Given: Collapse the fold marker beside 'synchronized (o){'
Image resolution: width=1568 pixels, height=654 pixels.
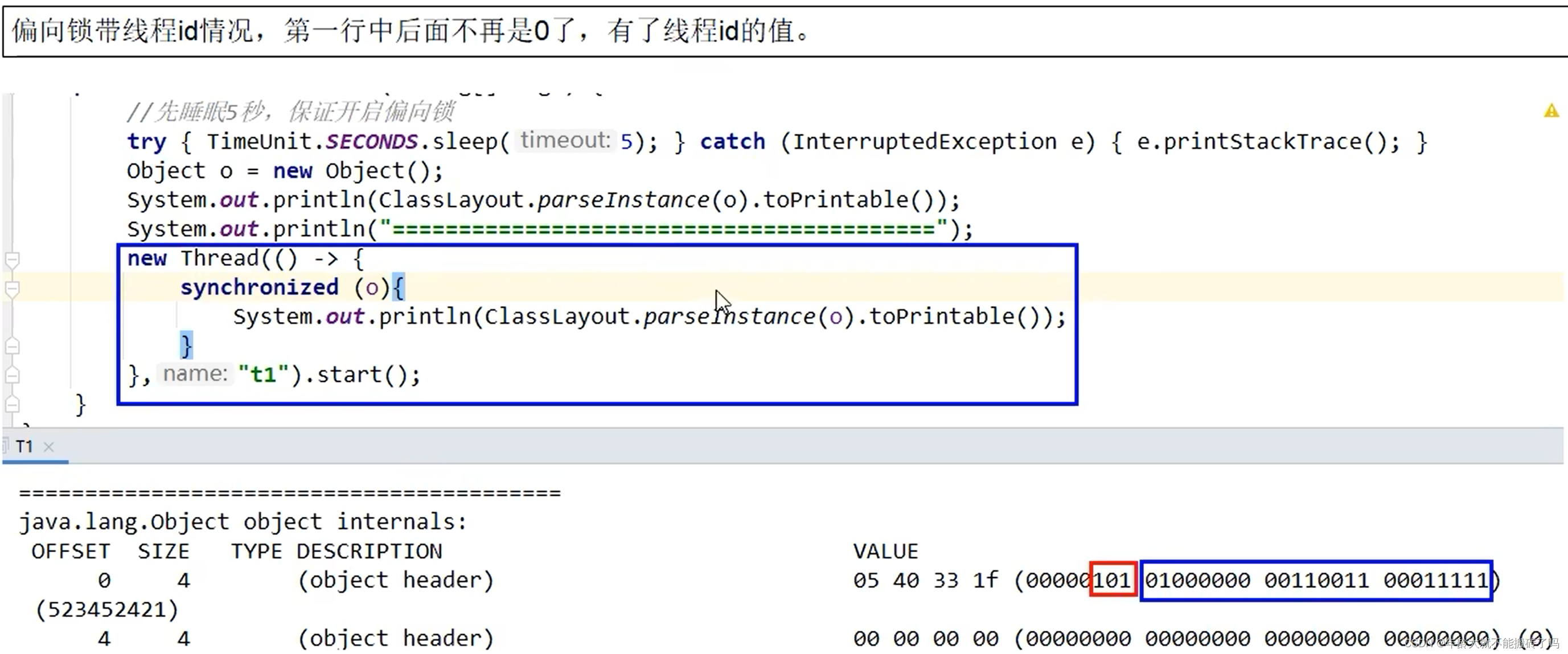Looking at the screenshot, I should (12, 289).
